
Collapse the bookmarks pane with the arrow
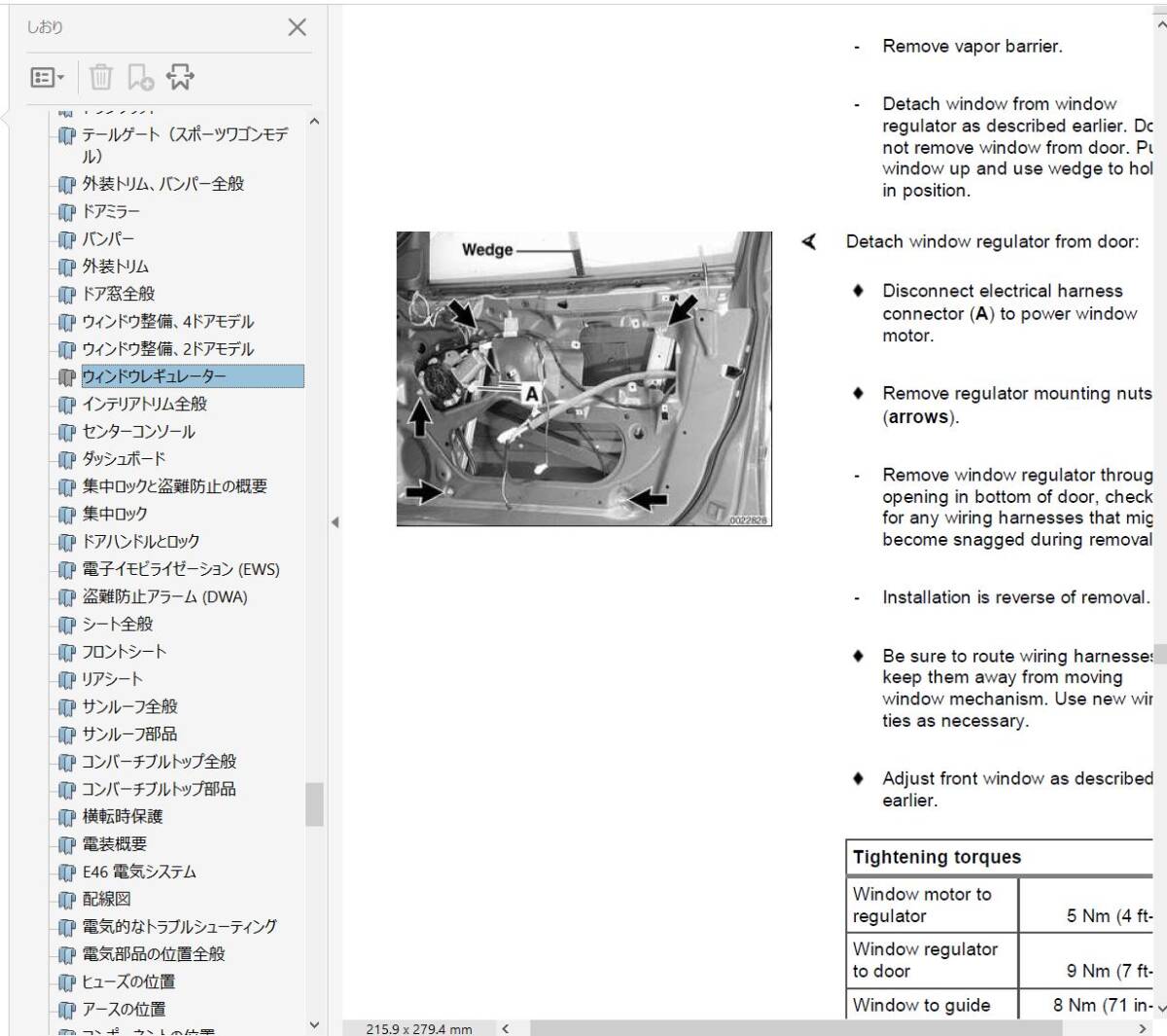[335, 522]
